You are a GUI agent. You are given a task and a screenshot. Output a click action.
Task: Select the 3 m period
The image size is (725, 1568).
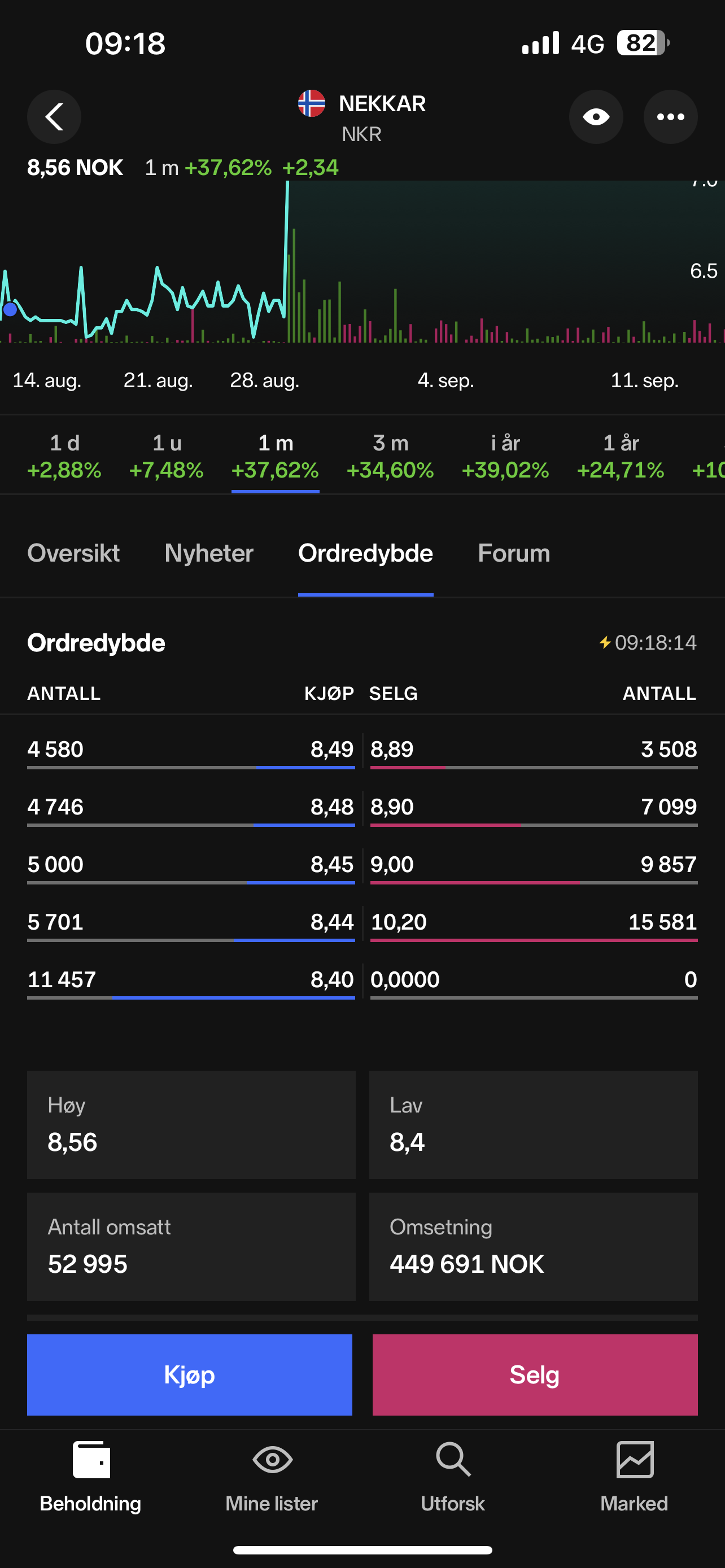(x=390, y=456)
